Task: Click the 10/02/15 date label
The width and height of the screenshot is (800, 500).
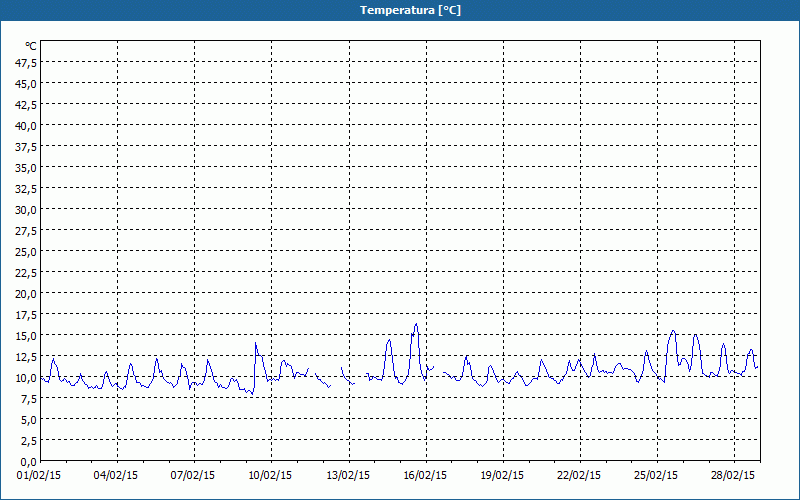Action: 270,476
